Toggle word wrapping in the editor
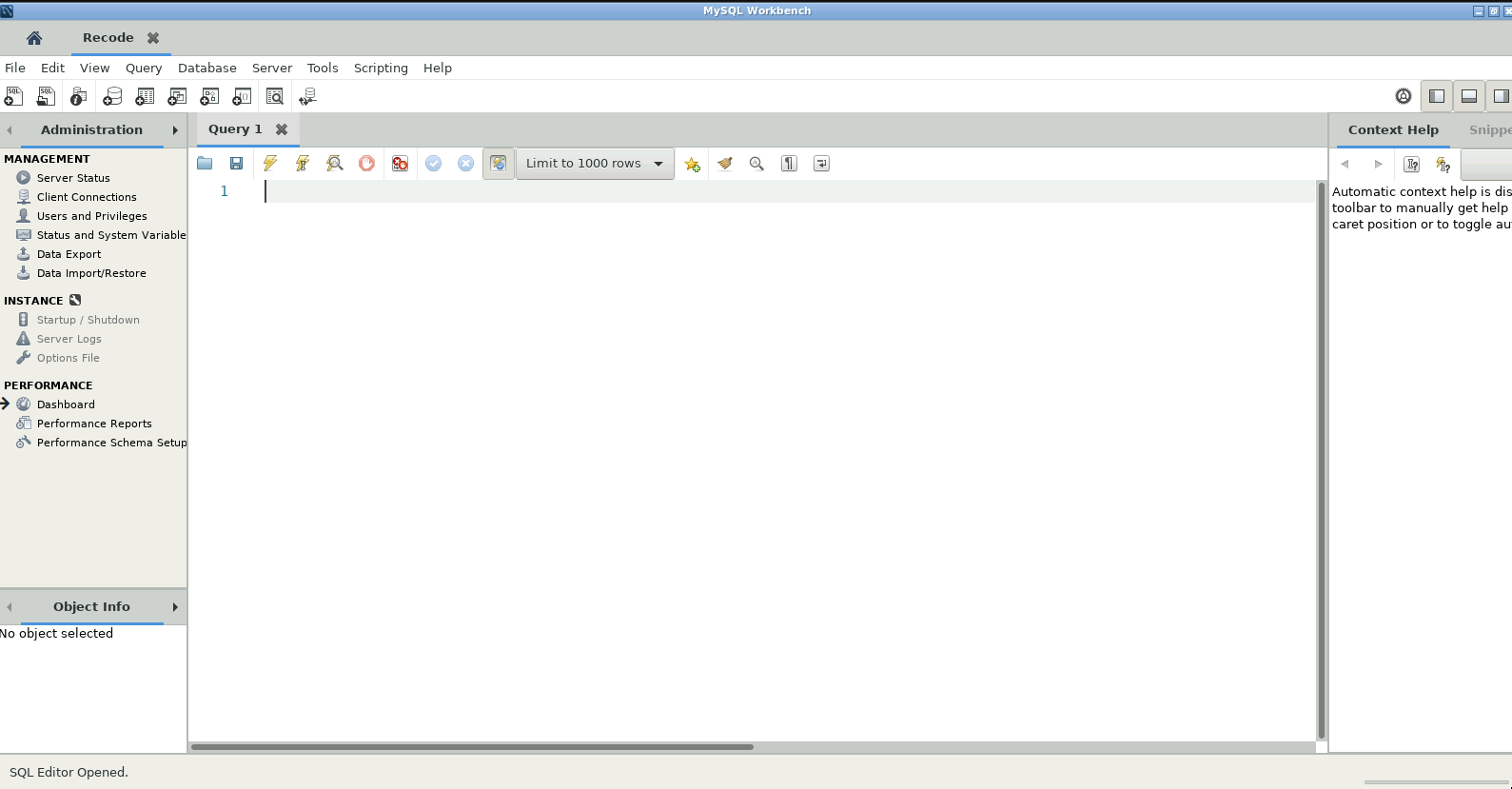This screenshot has height=789, width=1512. pos(821,164)
